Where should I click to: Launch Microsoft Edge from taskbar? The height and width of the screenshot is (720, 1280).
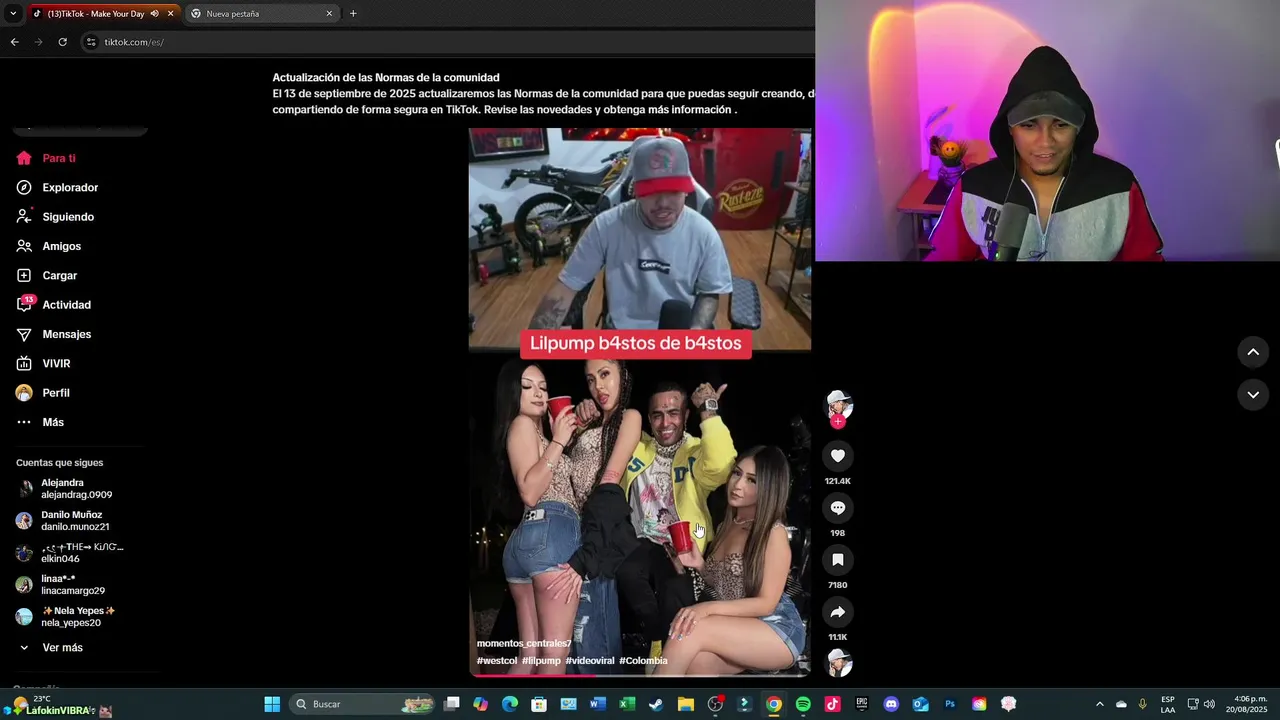point(510,704)
